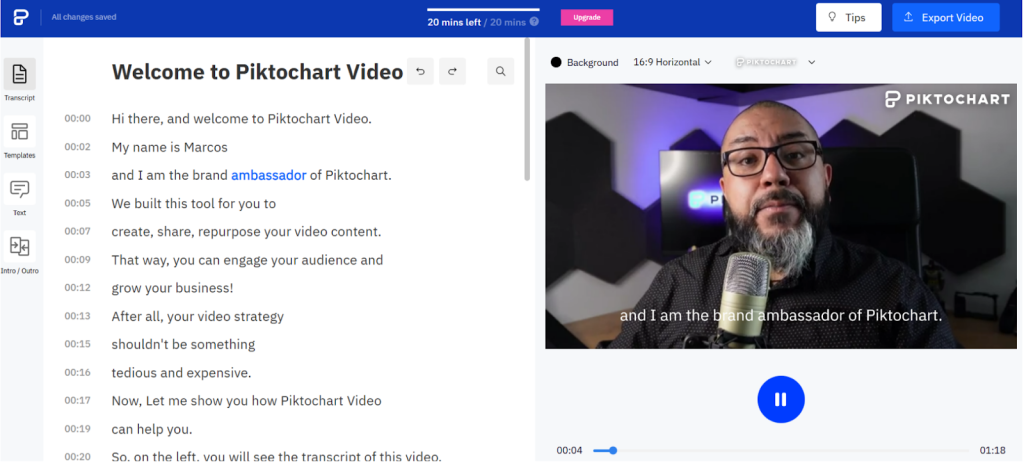Image resolution: width=1024 pixels, height=463 pixels.
Task: Pick the black Background color swatch
Action: [556, 62]
